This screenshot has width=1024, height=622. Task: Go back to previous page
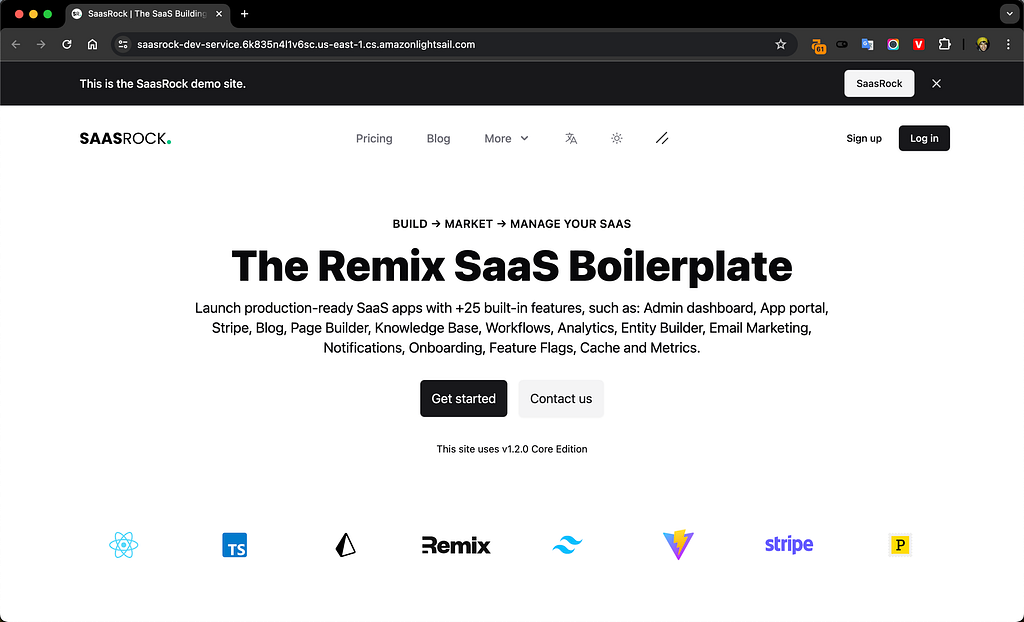pyautogui.click(x=16, y=44)
